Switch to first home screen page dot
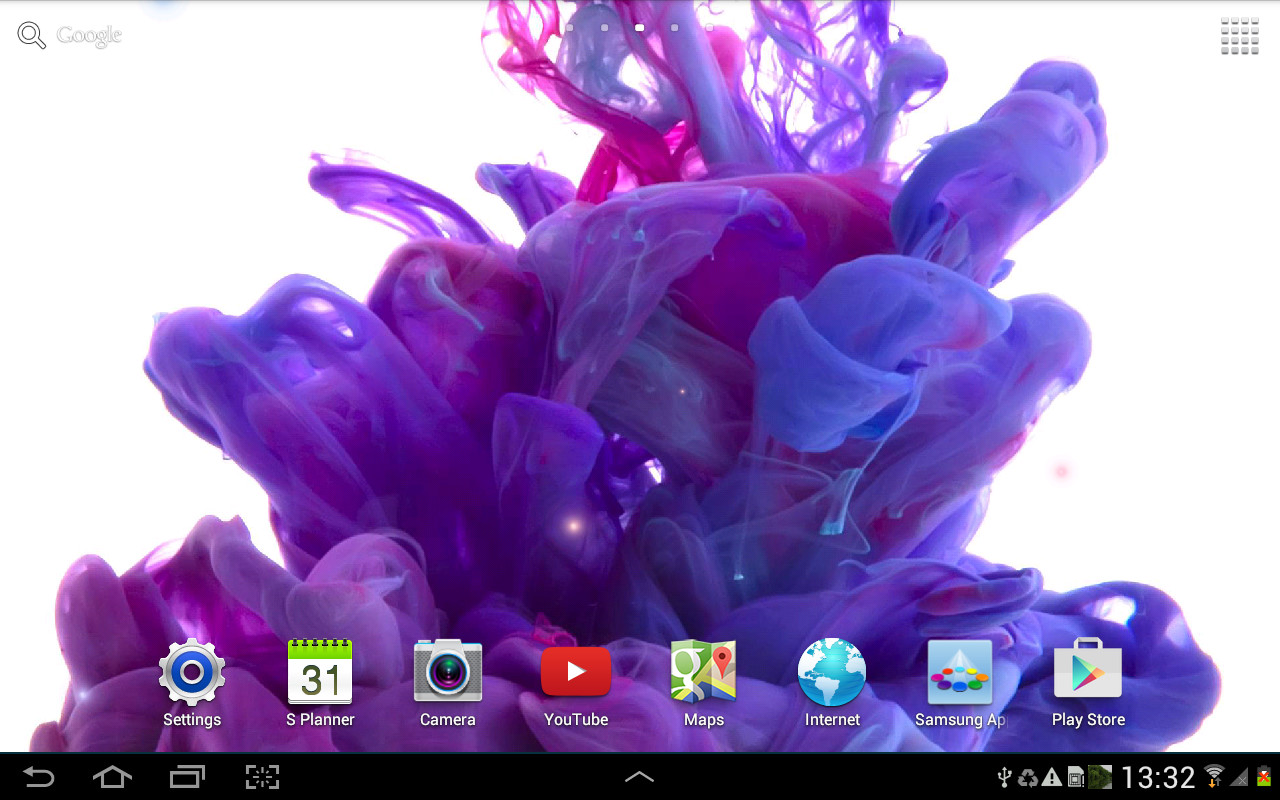The height and width of the screenshot is (800, 1280). [x=569, y=28]
